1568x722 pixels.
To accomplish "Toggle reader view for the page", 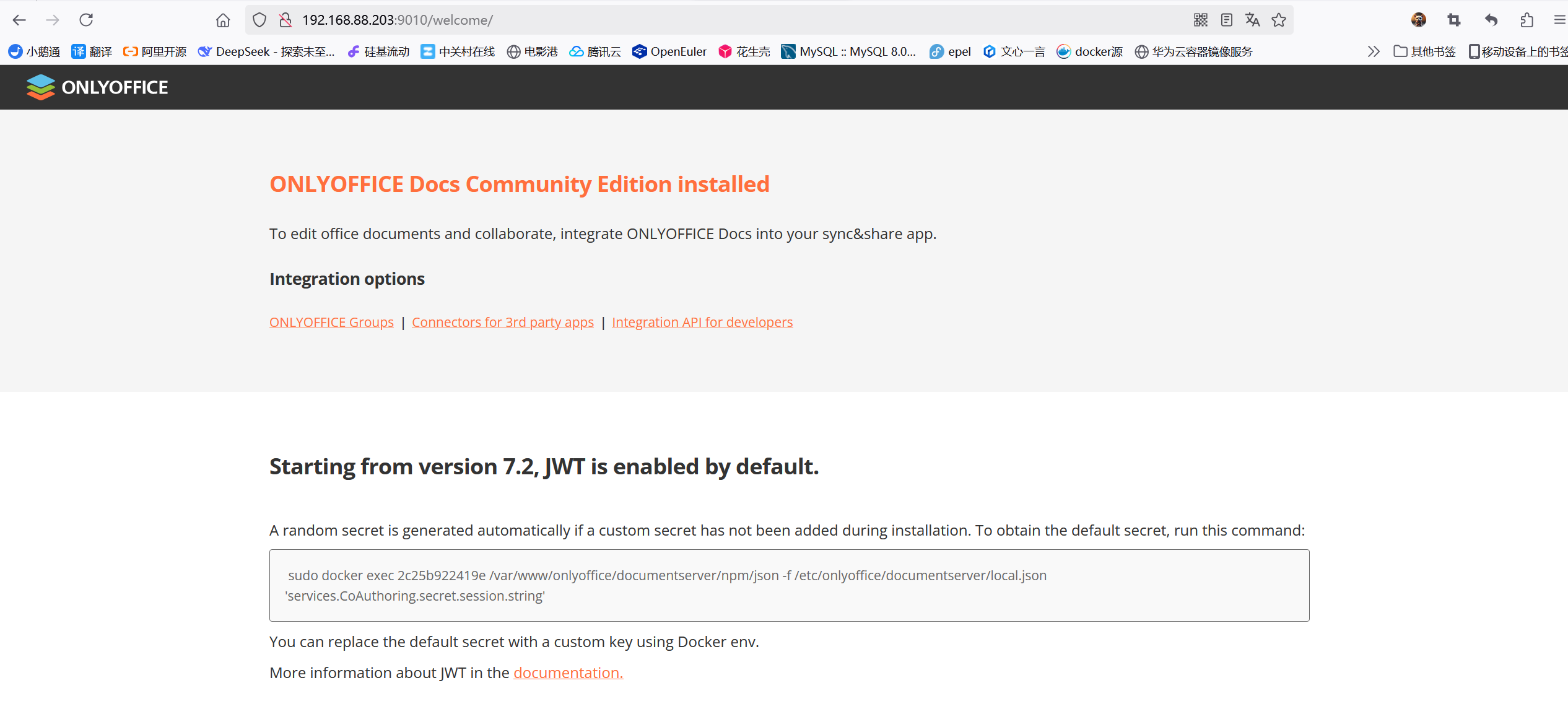I will [1227, 20].
